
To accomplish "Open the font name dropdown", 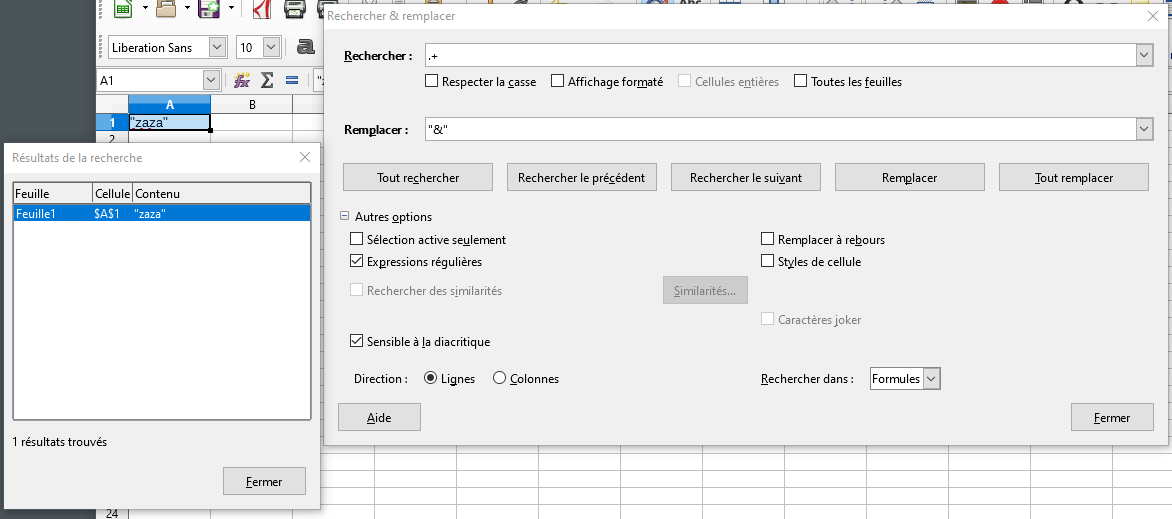I will point(217,47).
